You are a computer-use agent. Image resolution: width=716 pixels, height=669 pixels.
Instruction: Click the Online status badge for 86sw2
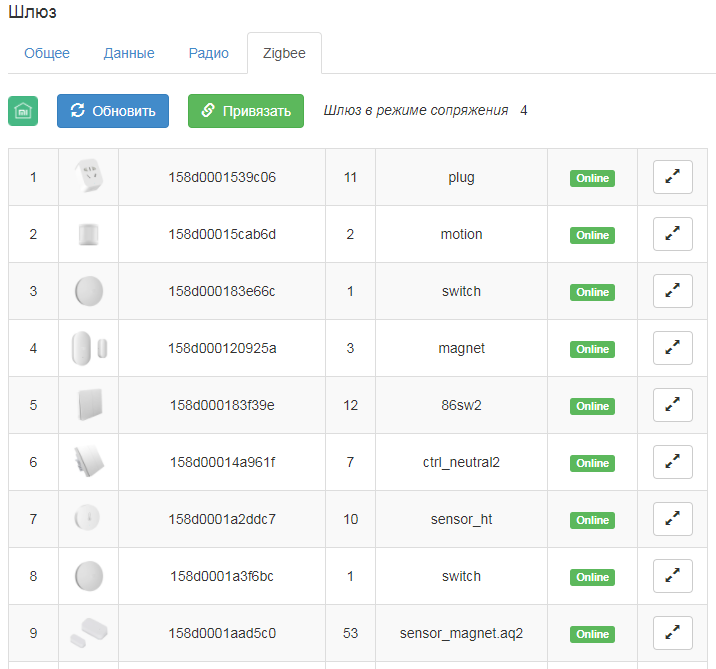pyautogui.click(x=592, y=406)
